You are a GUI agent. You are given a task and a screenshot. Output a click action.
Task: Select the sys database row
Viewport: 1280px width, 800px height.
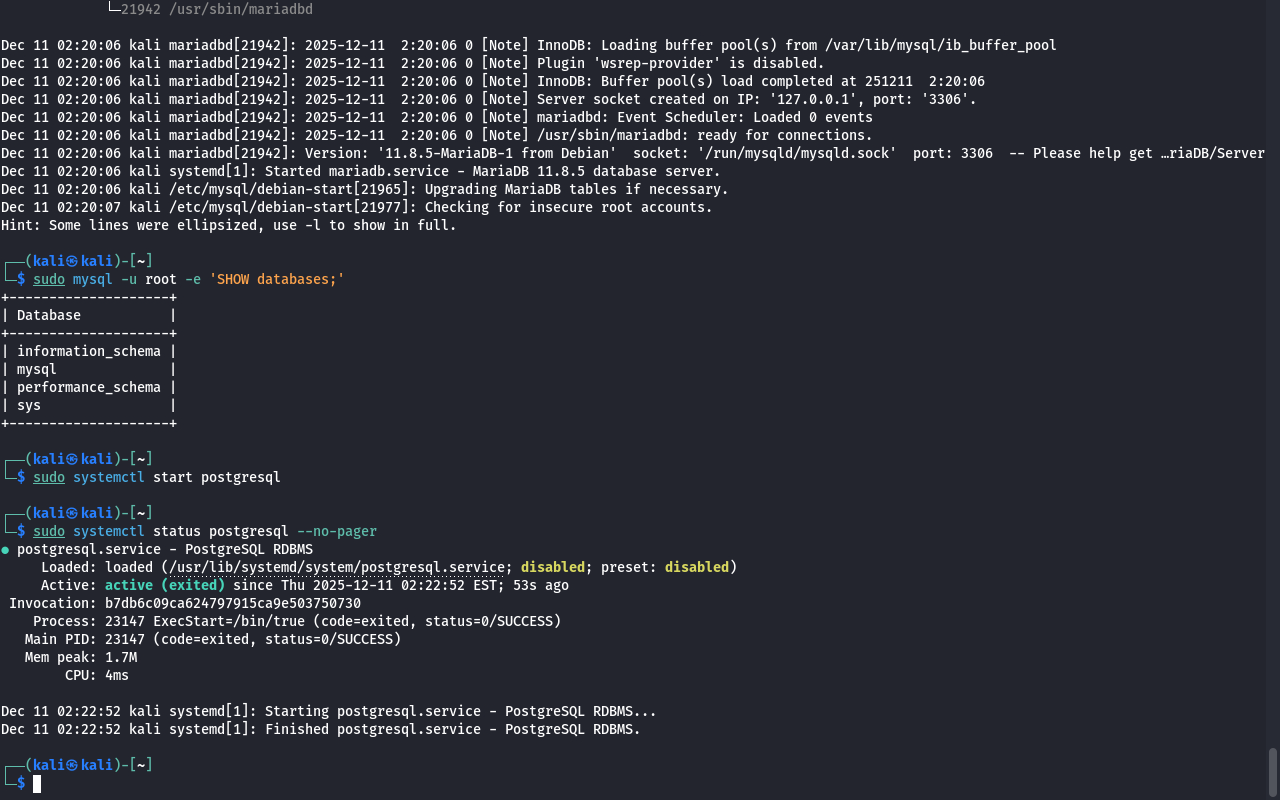(29, 405)
